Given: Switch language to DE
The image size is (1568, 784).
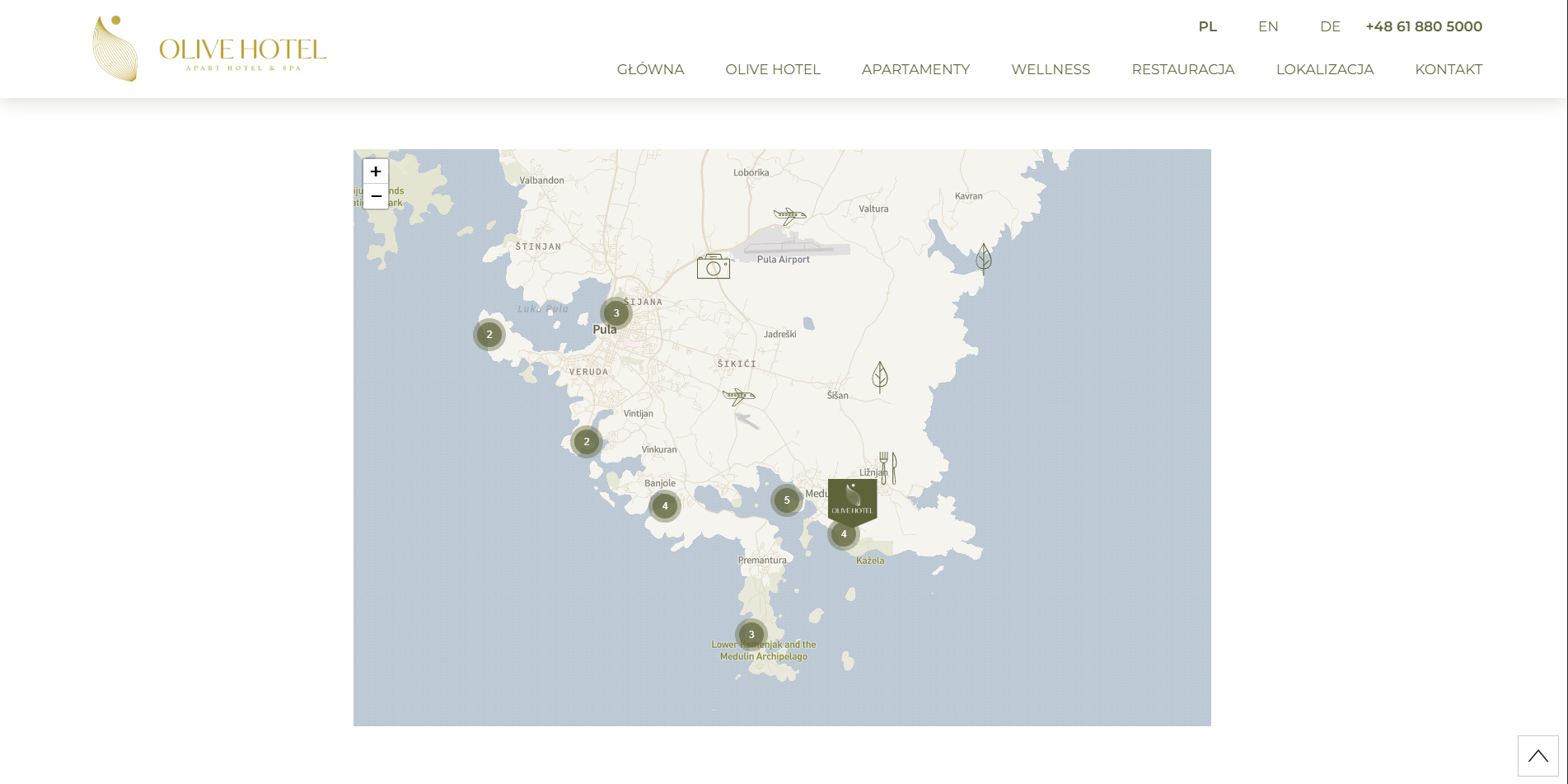Looking at the screenshot, I should click(1330, 26).
